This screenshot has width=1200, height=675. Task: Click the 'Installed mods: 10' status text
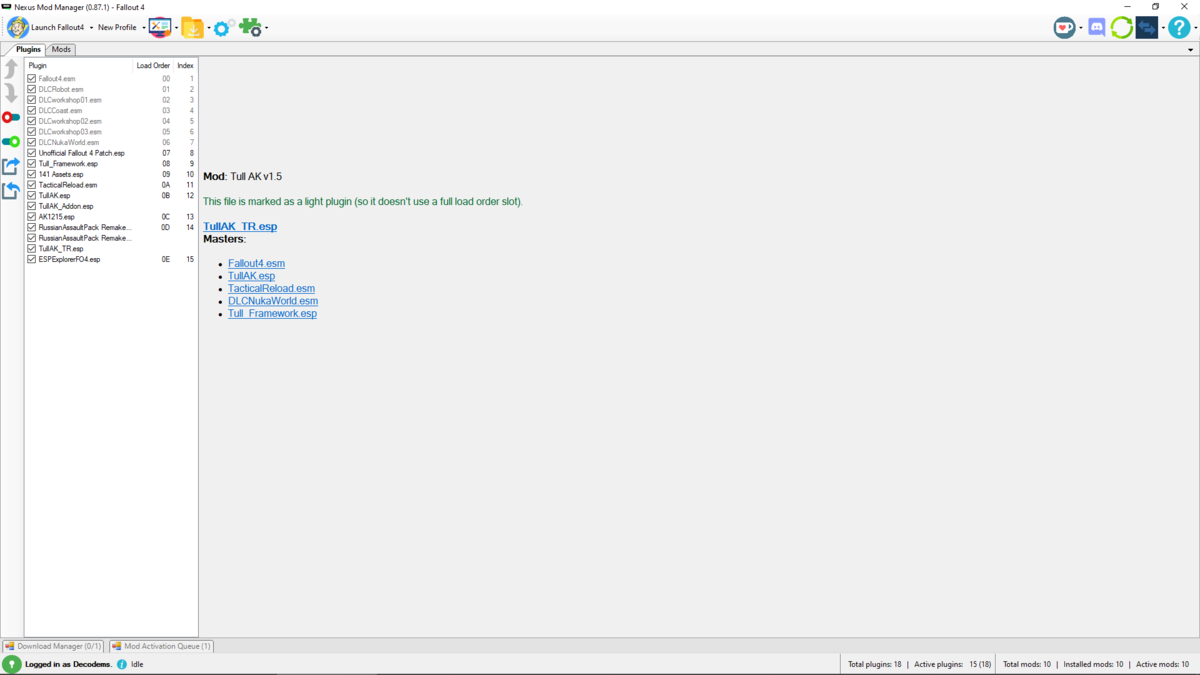(x=1093, y=664)
